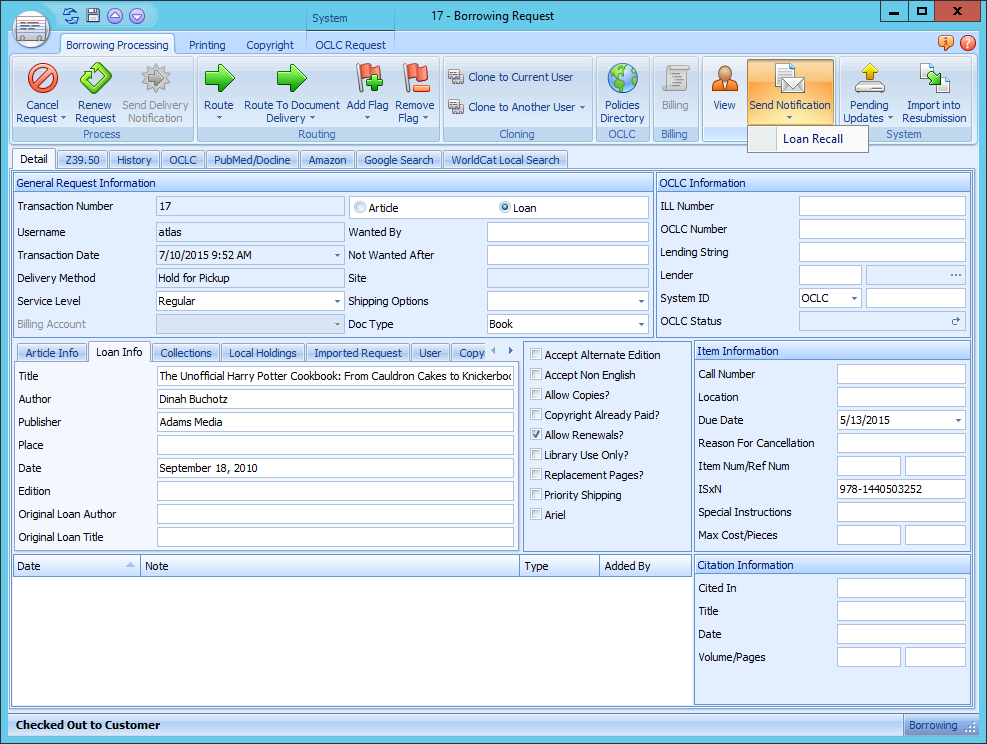The height and width of the screenshot is (744, 987).
Task: Click the View user icon
Action: point(724,79)
